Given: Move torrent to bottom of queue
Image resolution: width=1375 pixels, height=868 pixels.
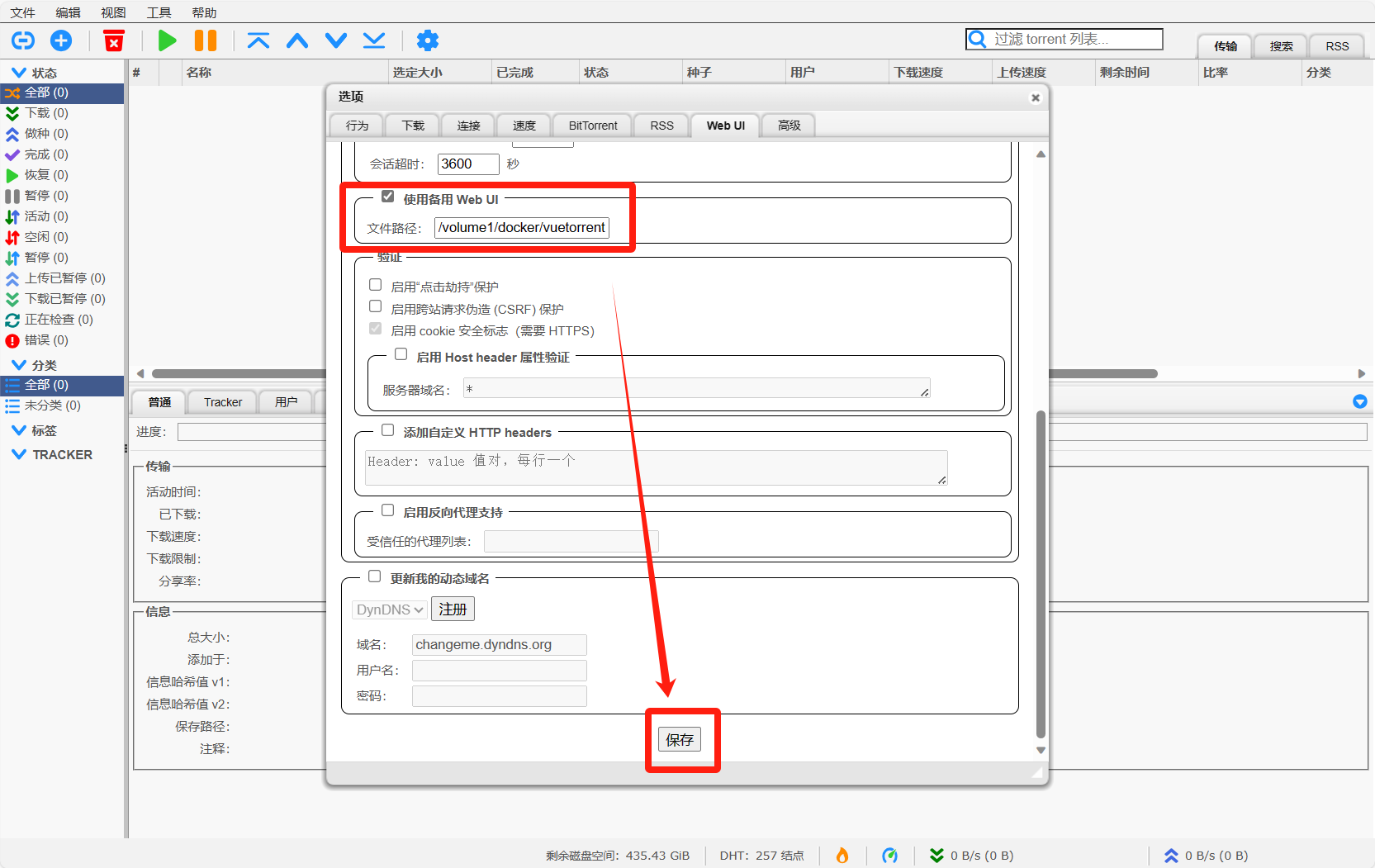Looking at the screenshot, I should coord(374,40).
